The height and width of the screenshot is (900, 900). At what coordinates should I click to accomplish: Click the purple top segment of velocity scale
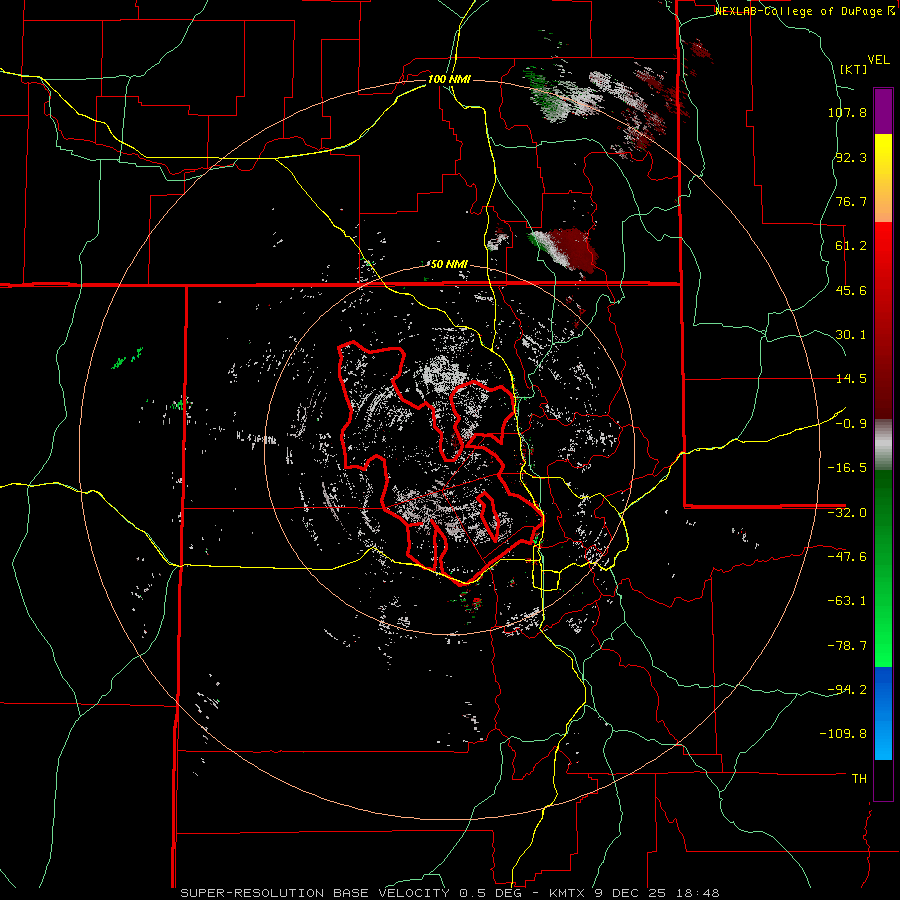point(883,111)
